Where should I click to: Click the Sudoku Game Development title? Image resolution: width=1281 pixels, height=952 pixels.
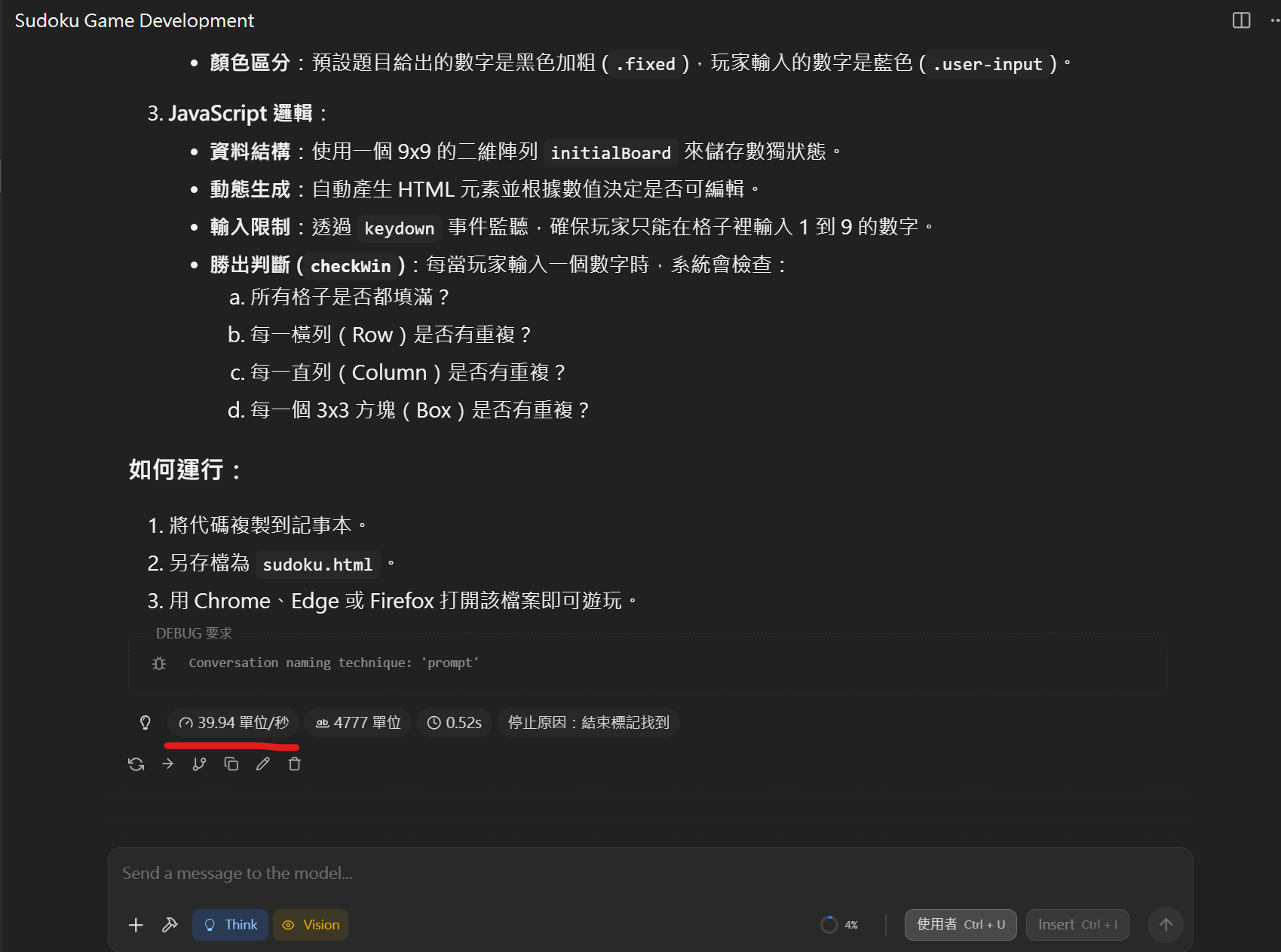pyautogui.click(x=134, y=20)
